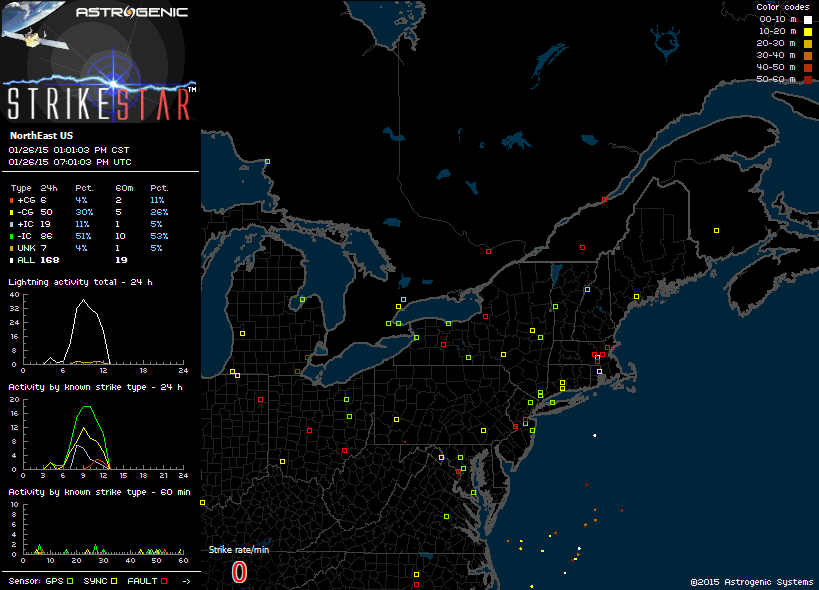Click the arrow next to the FAULT legend

(186, 581)
